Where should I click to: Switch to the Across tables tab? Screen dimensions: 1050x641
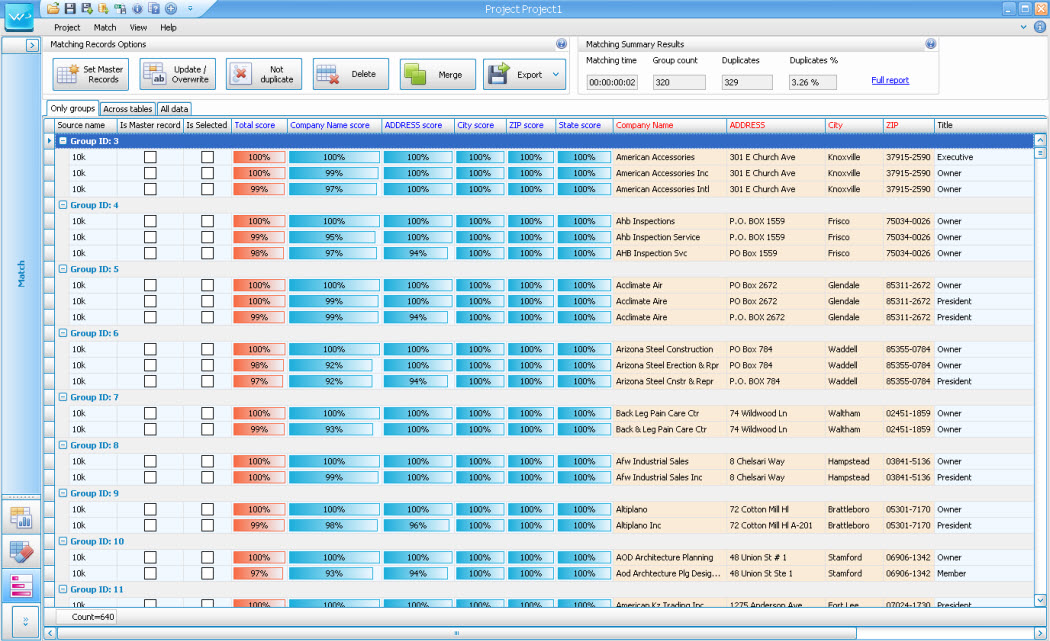tap(127, 108)
